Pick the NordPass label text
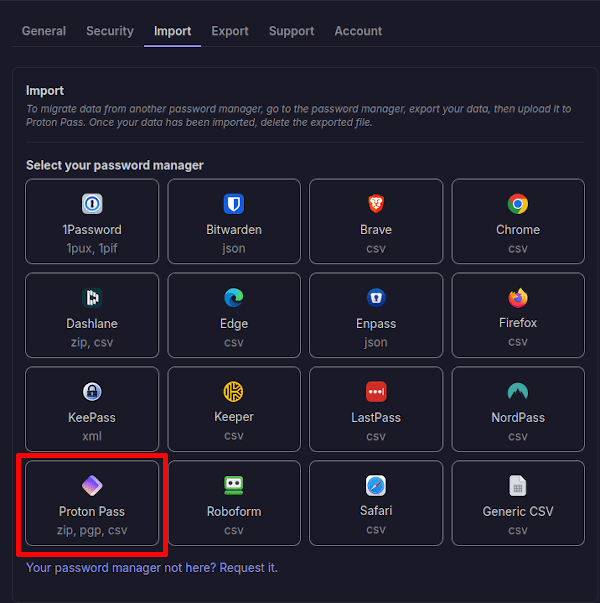Viewport: 600px width, 603px height. (x=518, y=418)
